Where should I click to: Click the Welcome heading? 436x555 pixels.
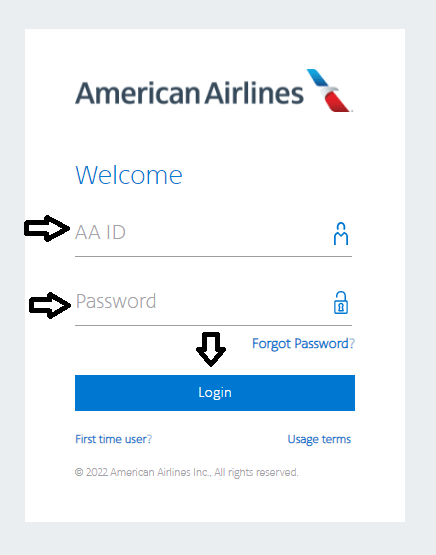point(129,175)
